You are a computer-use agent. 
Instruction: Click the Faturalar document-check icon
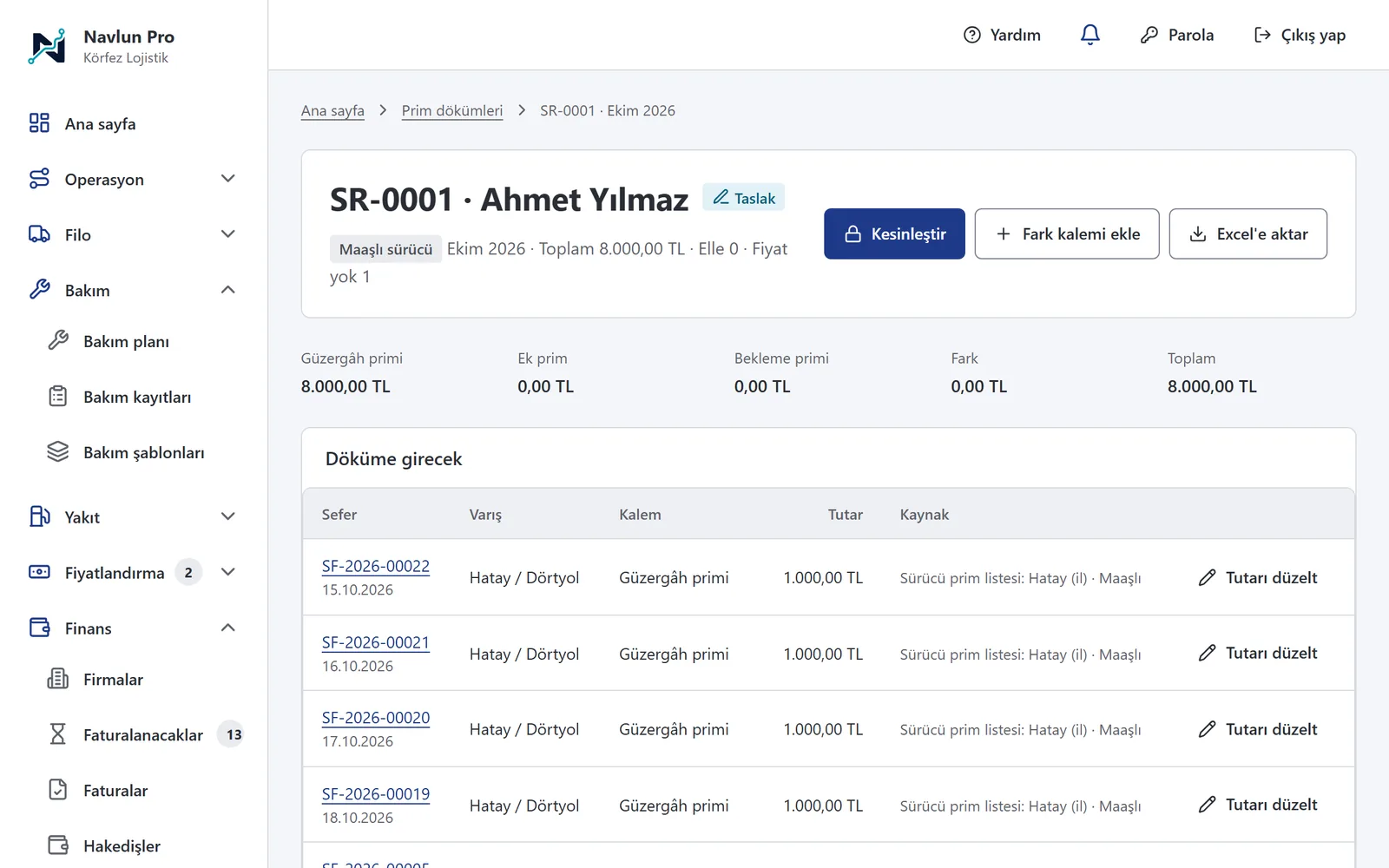(x=58, y=790)
